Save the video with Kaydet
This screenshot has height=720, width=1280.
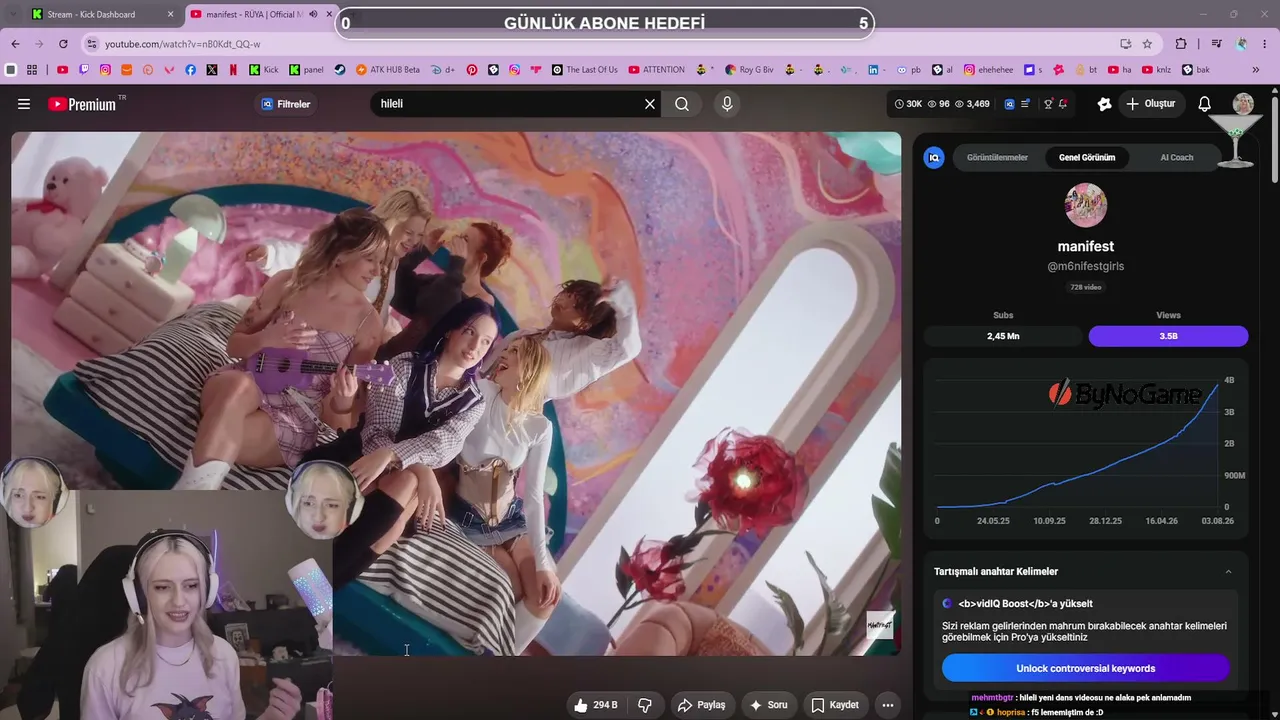click(x=835, y=705)
